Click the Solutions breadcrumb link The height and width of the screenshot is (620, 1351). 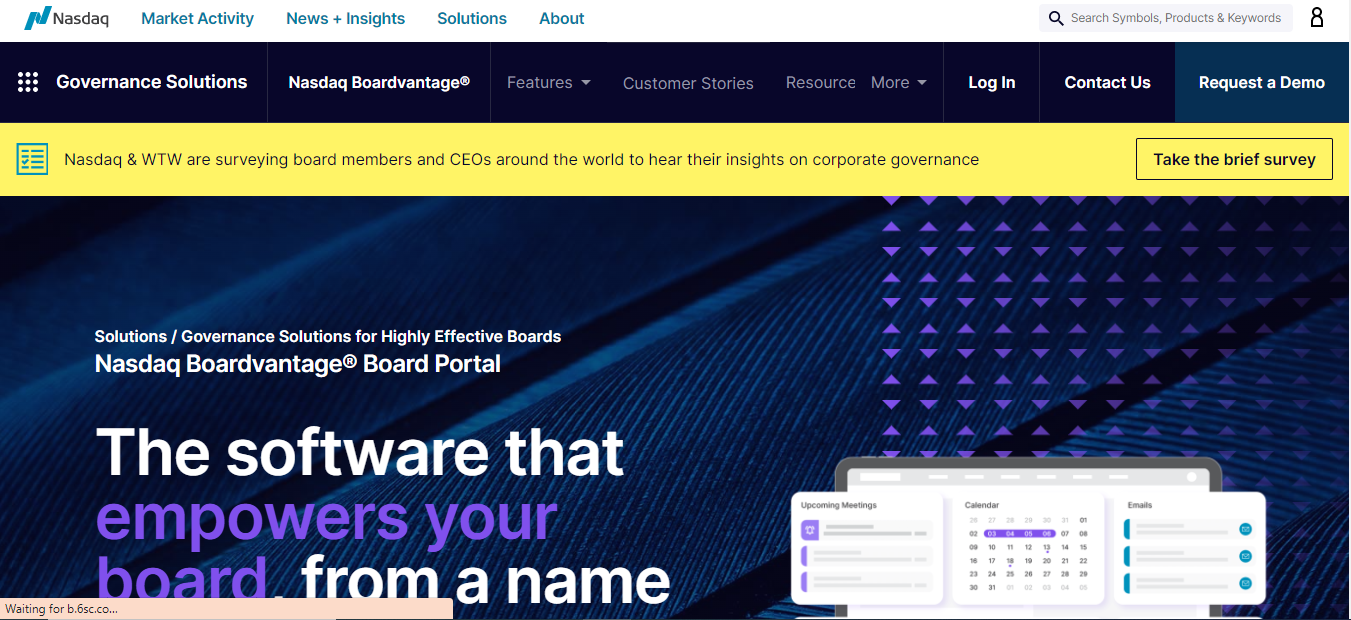(131, 336)
